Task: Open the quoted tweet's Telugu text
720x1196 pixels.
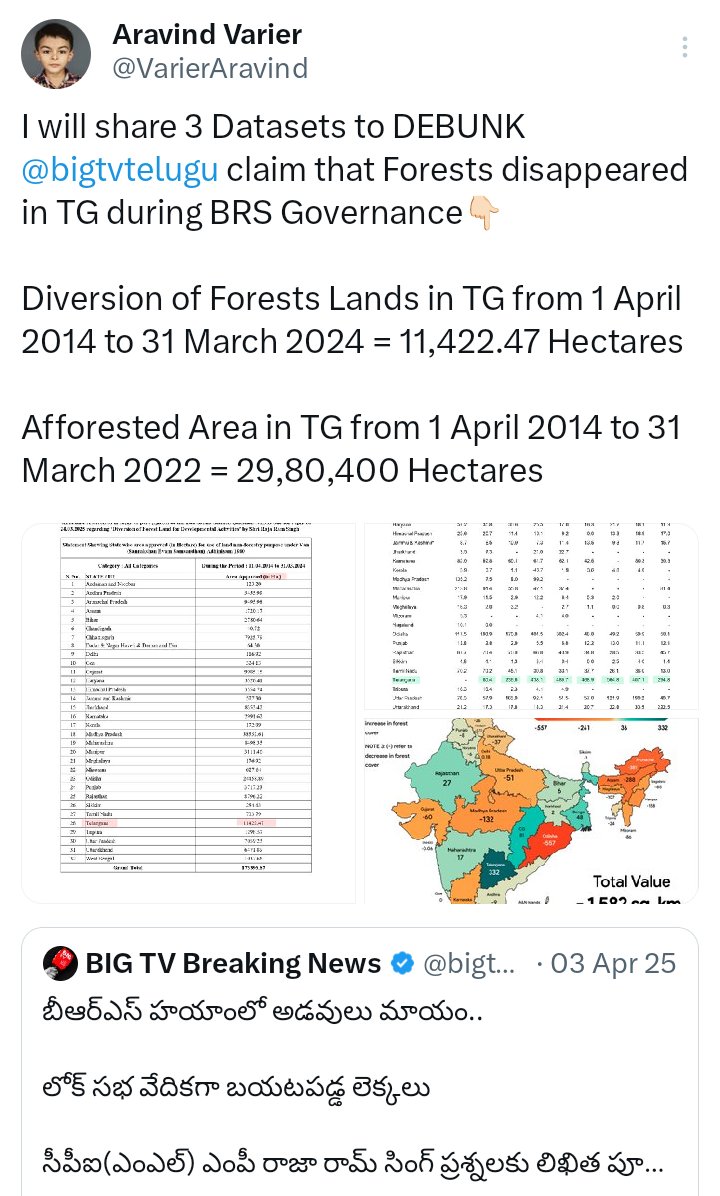Action: tap(352, 1088)
